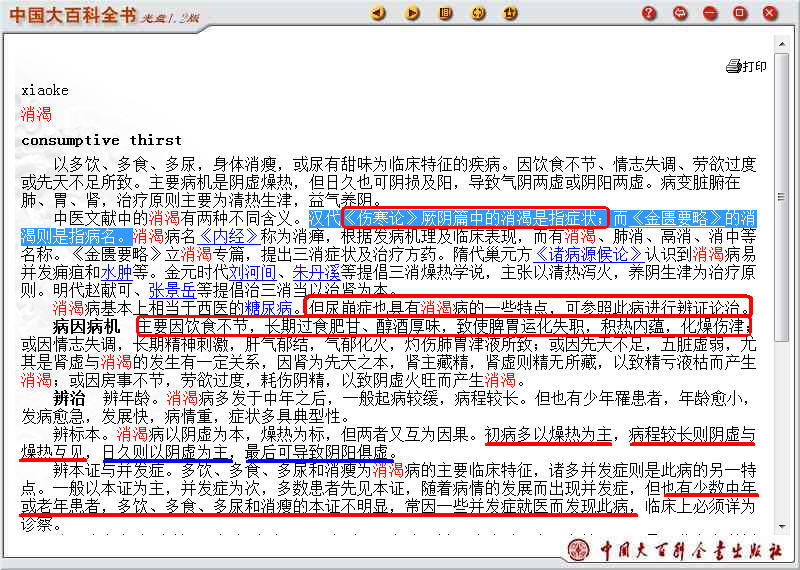Click the red double-arrow switch icon
This screenshot has width=800, height=570.
(680, 13)
